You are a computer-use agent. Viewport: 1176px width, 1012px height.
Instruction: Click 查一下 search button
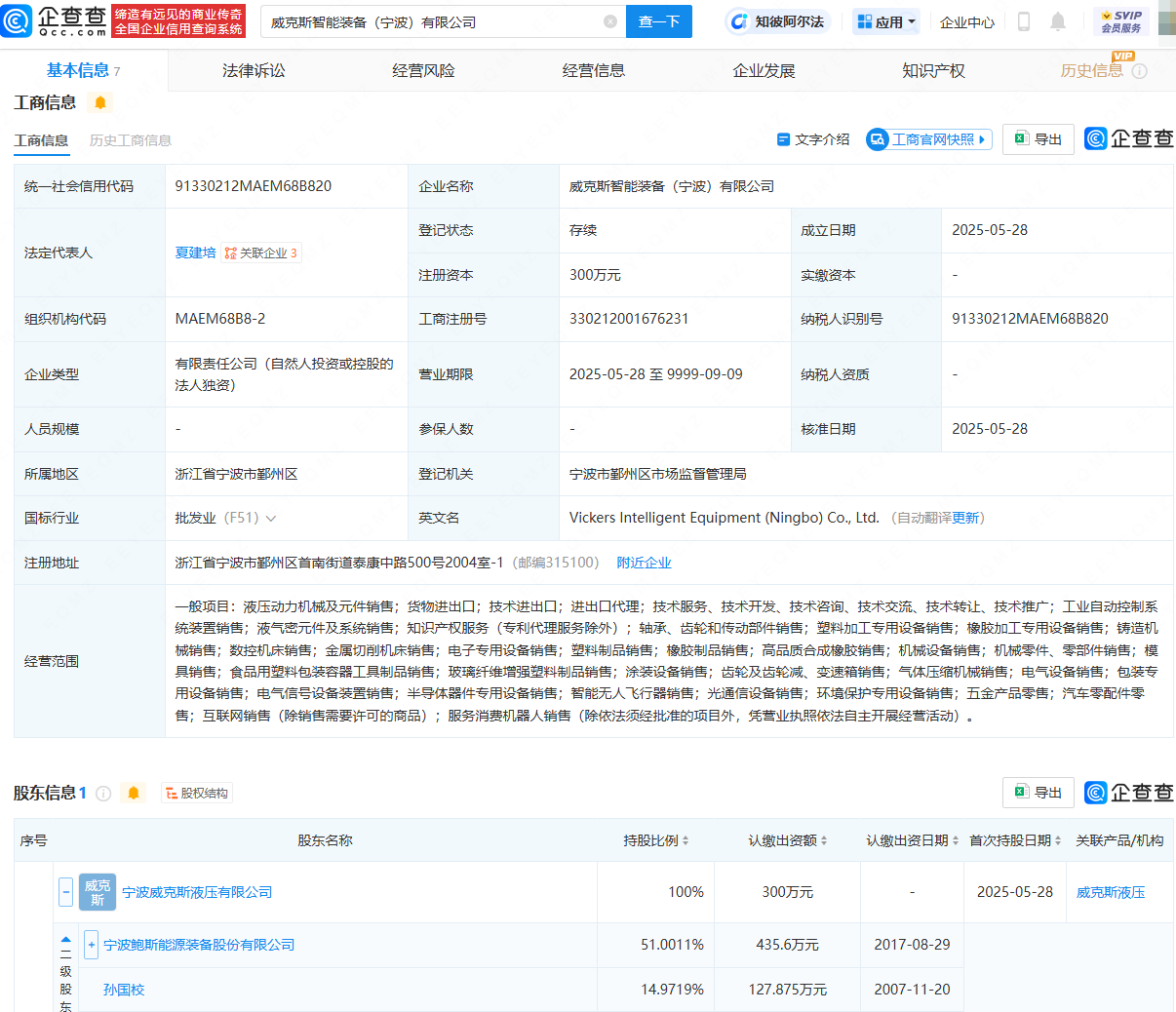click(659, 21)
